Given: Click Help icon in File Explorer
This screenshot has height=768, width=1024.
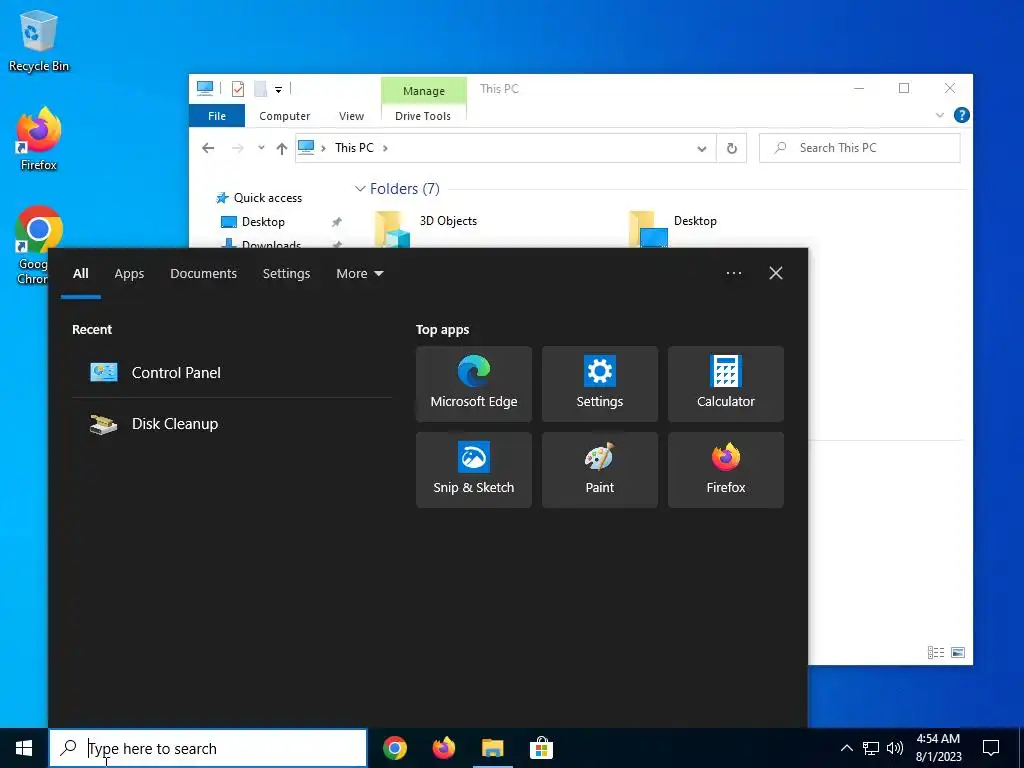Looking at the screenshot, I should pos(961,116).
